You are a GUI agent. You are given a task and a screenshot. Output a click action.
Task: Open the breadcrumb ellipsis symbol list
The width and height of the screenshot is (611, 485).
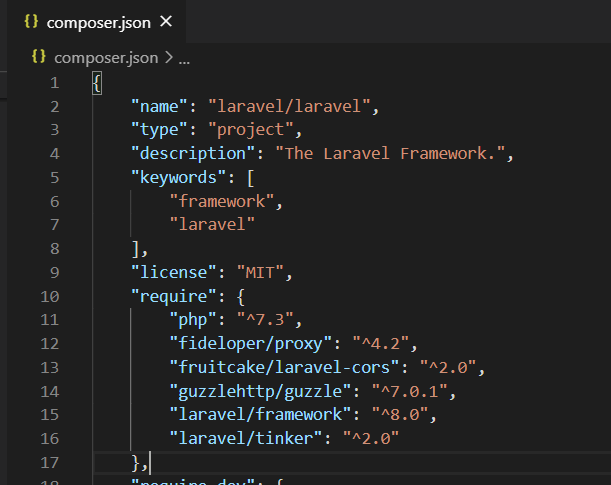[184, 61]
